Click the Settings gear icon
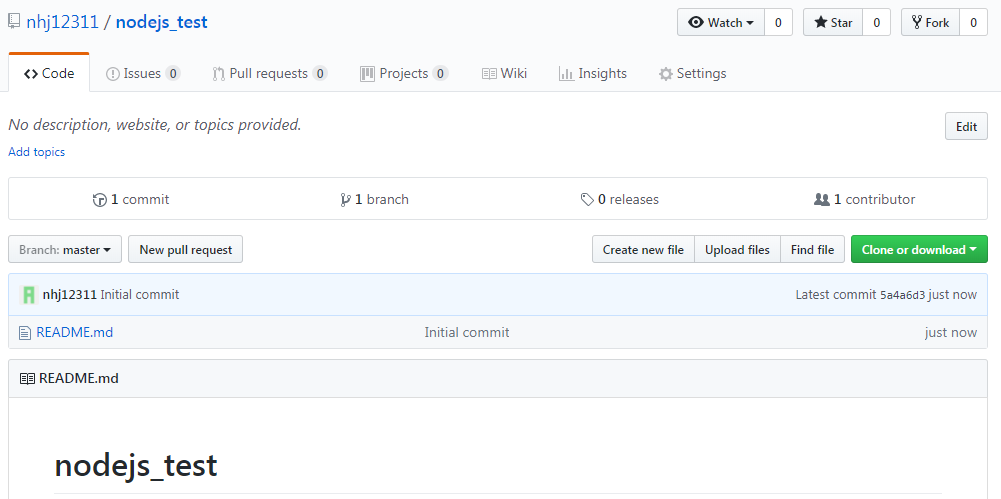The width and height of the screenshot is (1001, 499). tap(666, 74)
